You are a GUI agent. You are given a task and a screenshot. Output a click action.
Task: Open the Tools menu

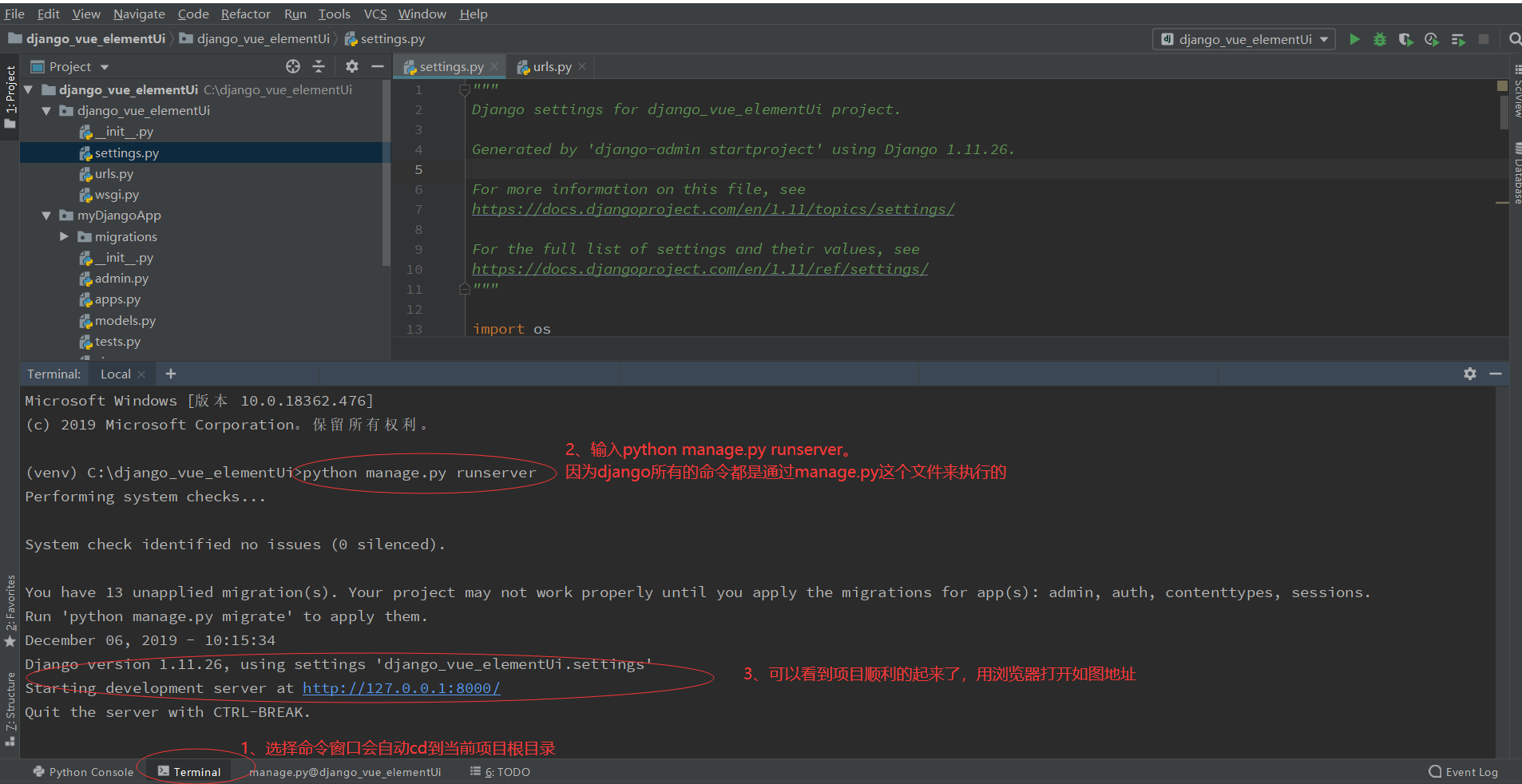coord(334,14)
